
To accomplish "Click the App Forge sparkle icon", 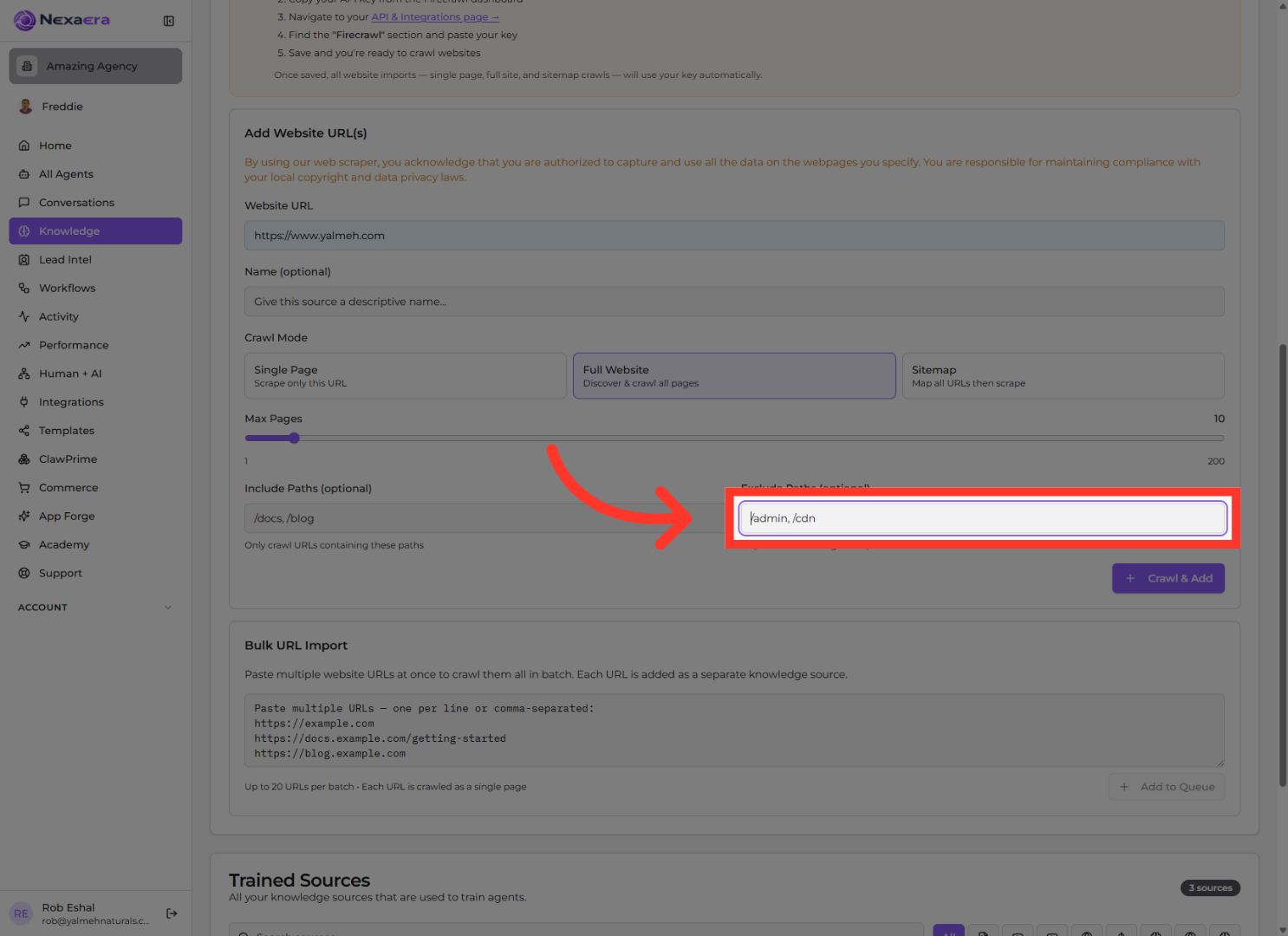I will [24, 517].
